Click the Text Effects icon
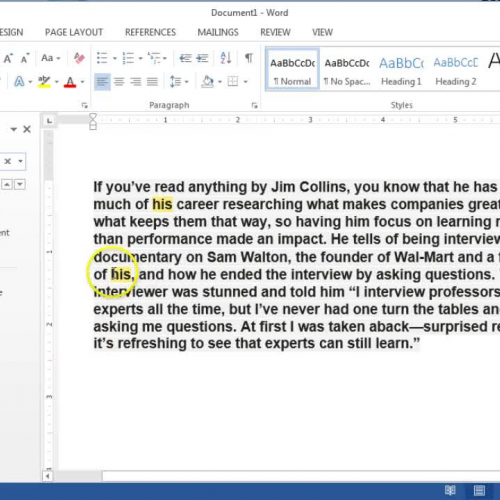The width and height of the screenshot is (500, 500). click(20, 82)
